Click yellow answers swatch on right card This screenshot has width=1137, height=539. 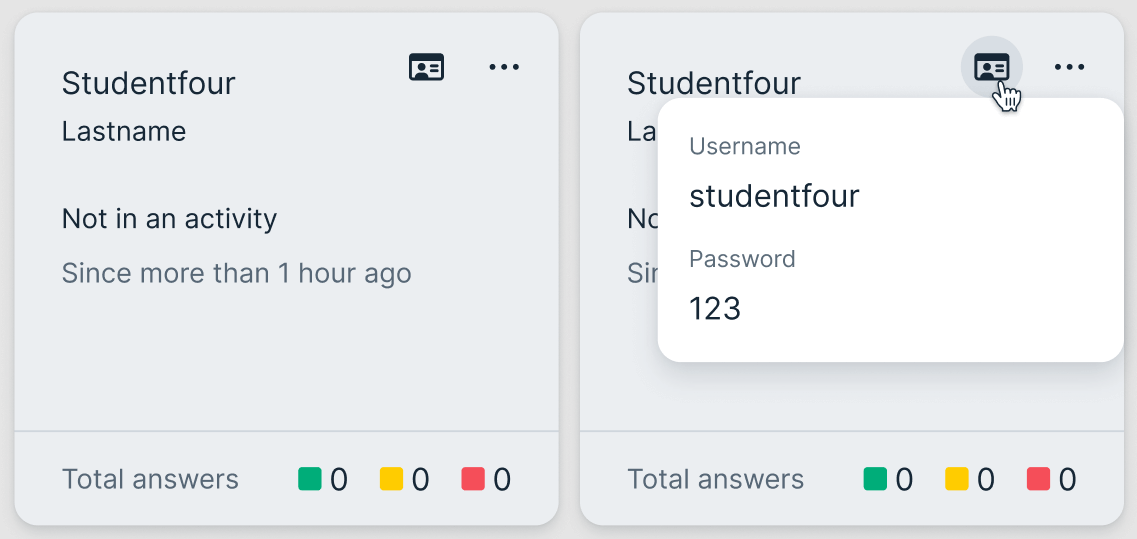[x=957, y=479]
